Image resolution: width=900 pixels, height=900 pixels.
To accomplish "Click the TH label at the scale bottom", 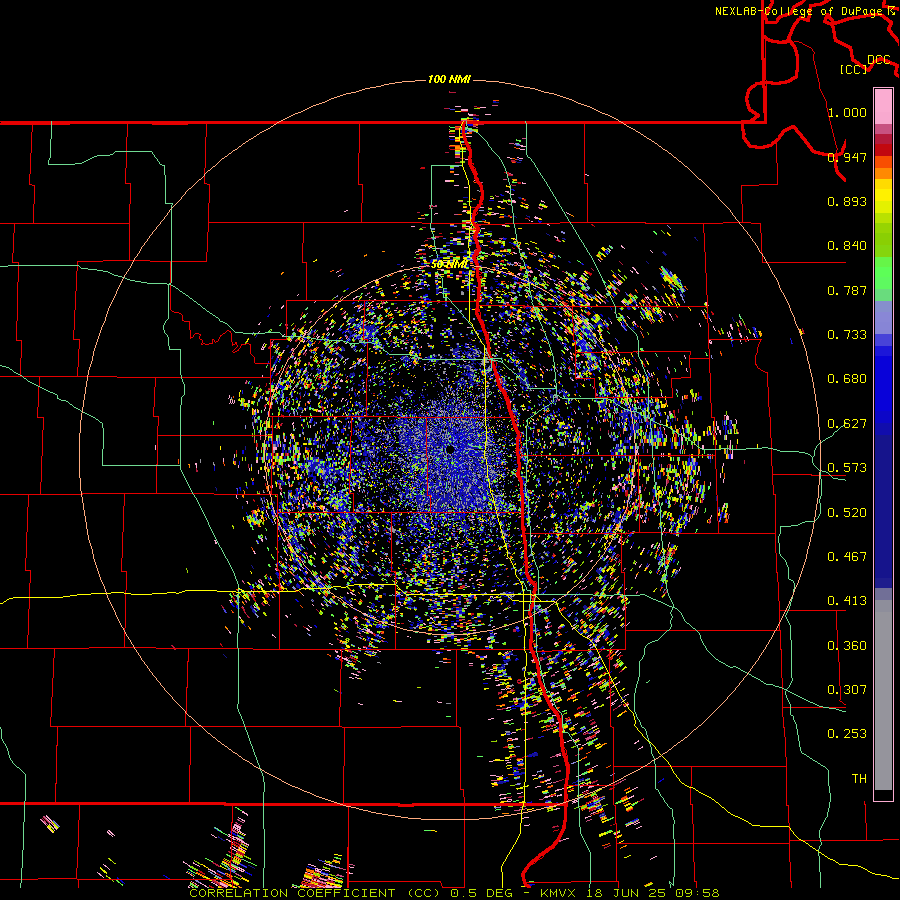I will (x=859, y=779).
